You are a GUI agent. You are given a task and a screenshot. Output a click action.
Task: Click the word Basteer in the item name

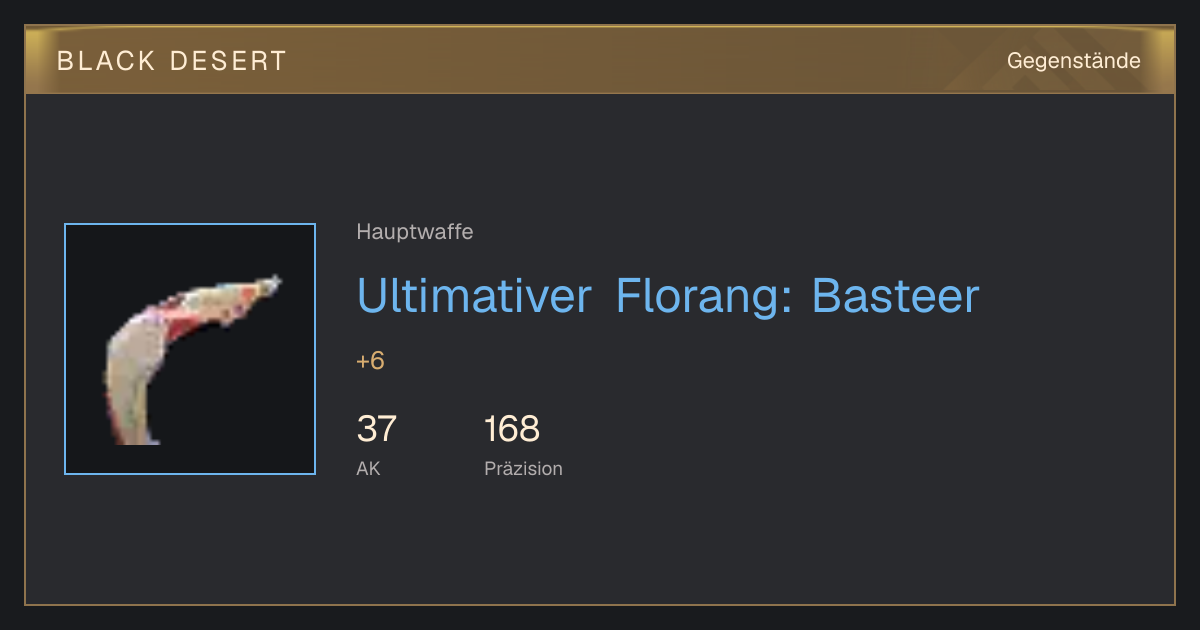895,296
